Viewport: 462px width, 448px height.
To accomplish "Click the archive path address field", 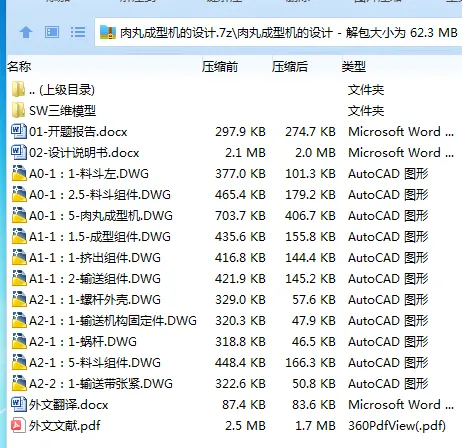I will point(279,32).
